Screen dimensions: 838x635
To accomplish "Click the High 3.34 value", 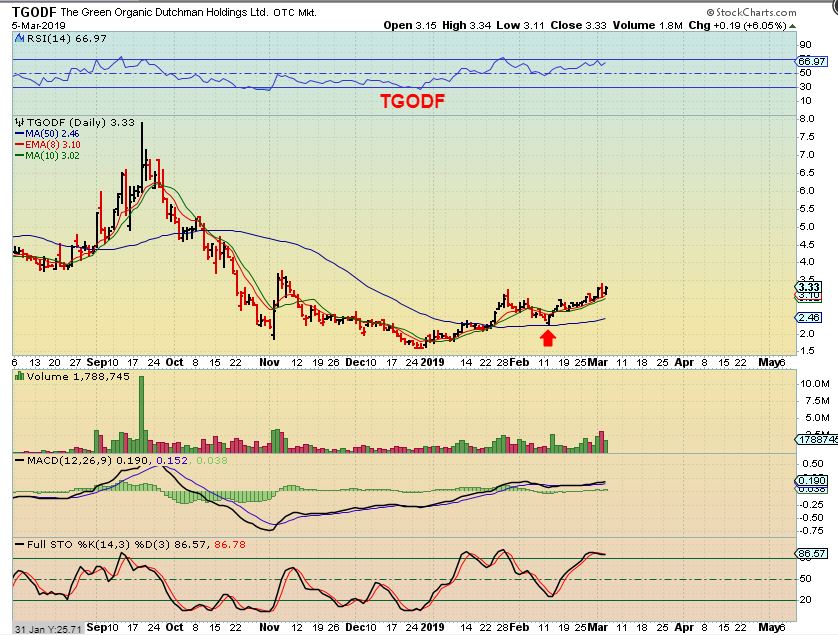I will click(x=467, y=25).
